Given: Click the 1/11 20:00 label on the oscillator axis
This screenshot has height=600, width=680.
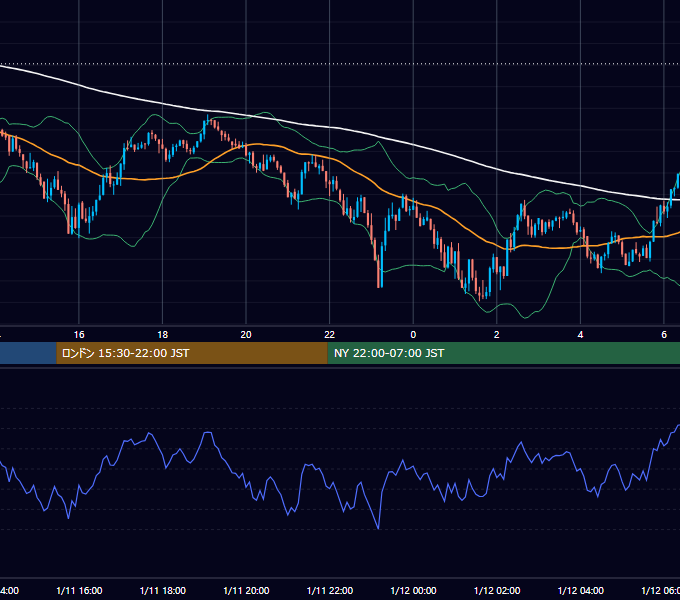Looking at the screenshot, I should pos(246,590).
